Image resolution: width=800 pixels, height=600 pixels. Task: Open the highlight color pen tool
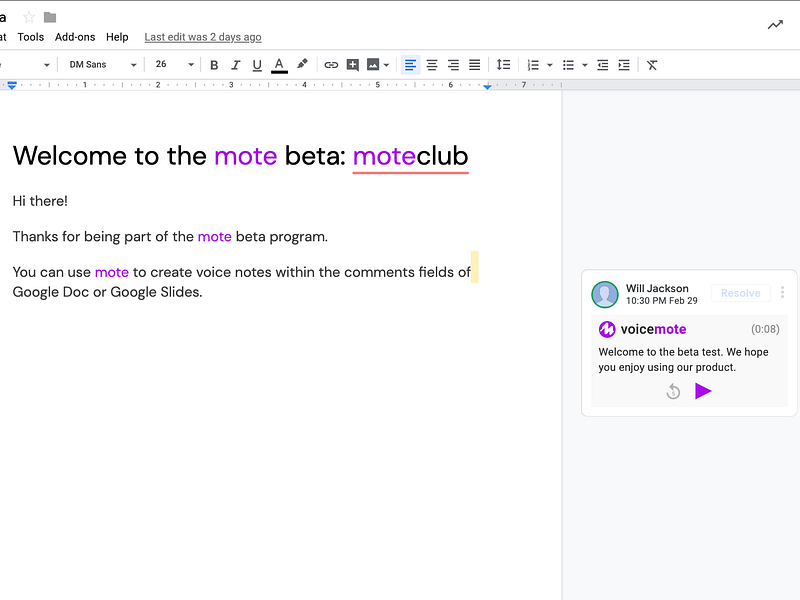tap(302, 64)
